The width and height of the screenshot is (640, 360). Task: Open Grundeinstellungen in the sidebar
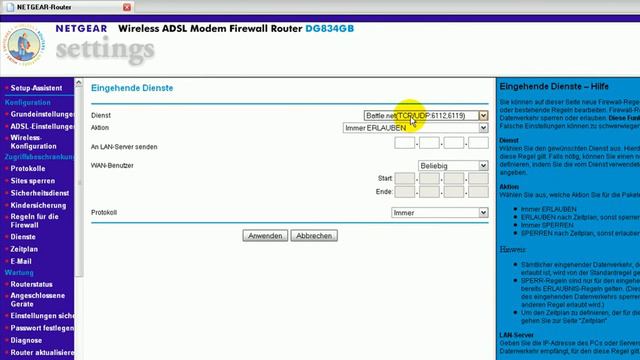coord(42,114)
